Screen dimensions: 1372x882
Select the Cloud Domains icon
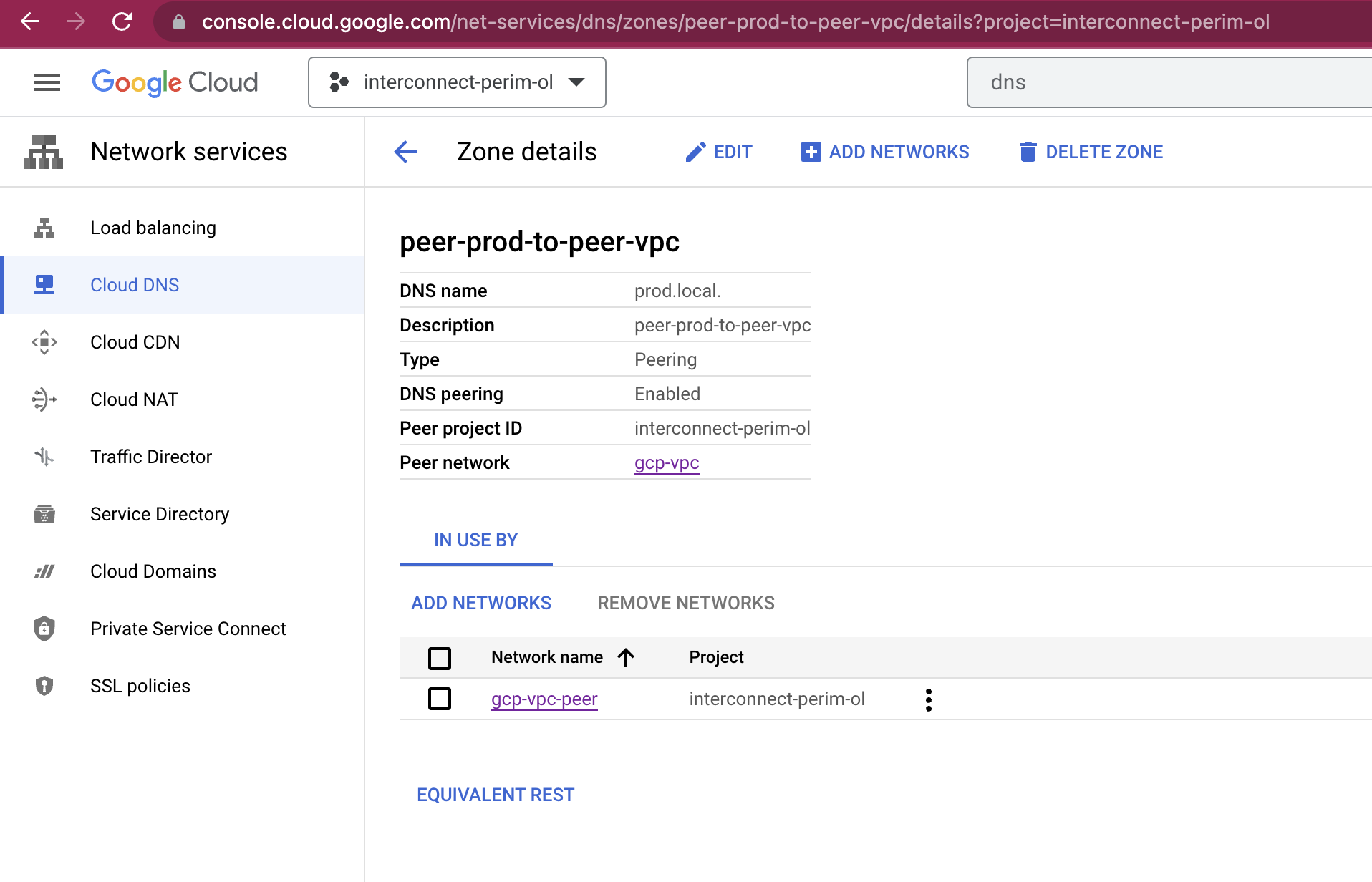44,571
